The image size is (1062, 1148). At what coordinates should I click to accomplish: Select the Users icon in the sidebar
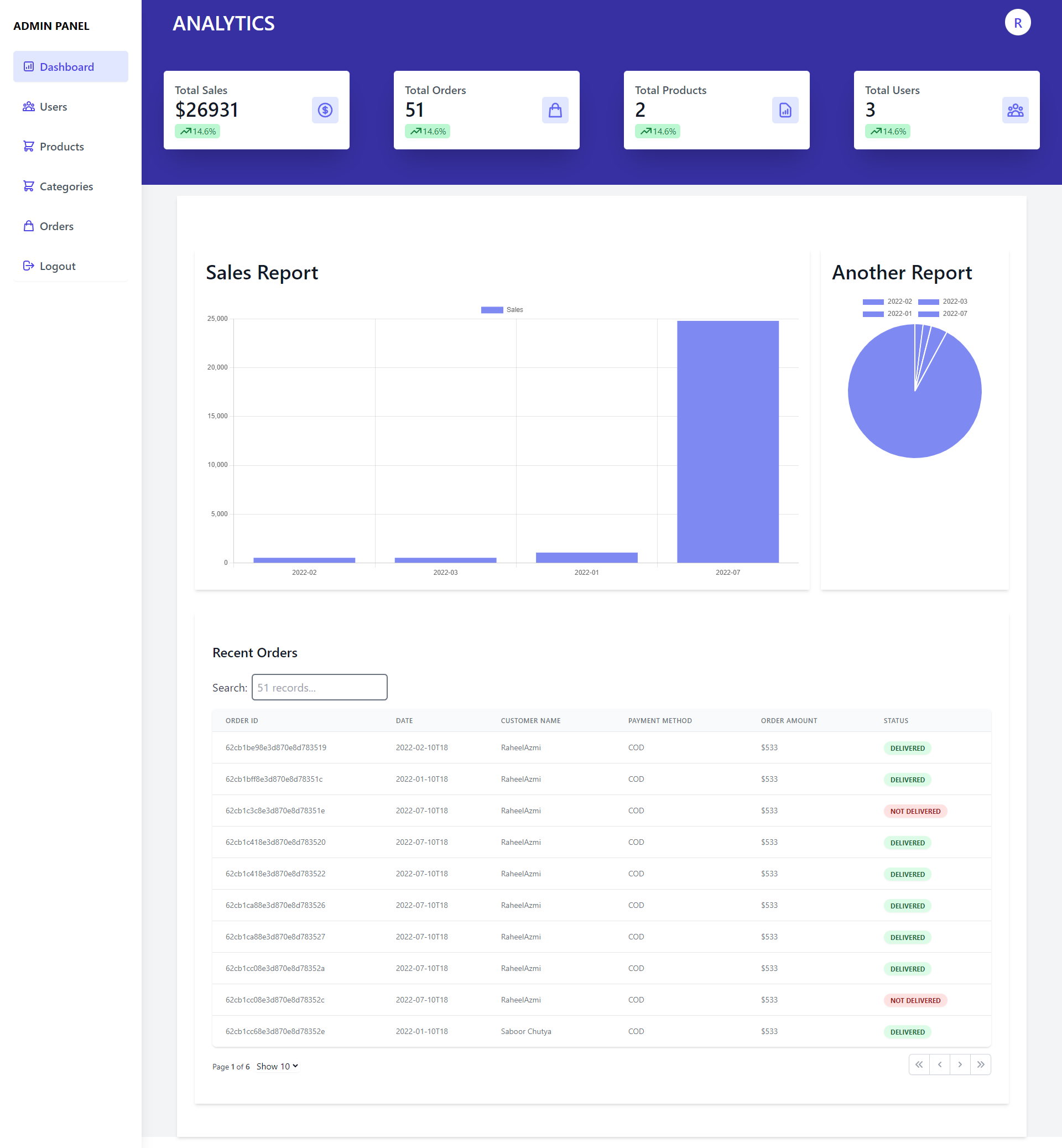pos(29,106)
